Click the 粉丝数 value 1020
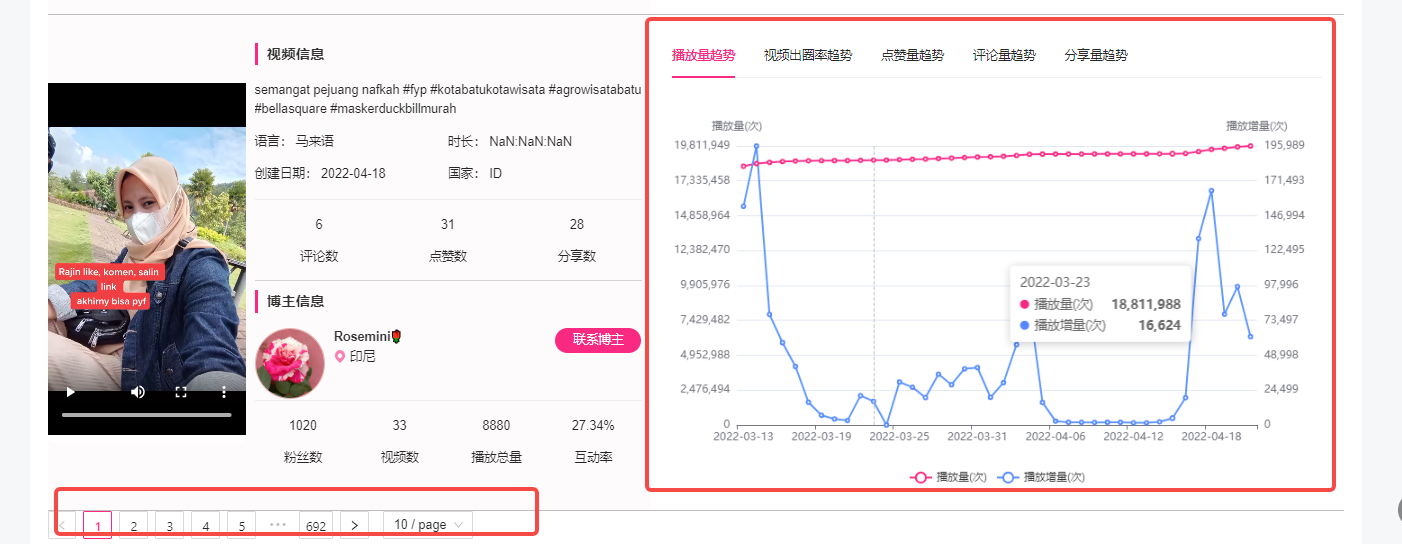This screenshot has height=544, width=1402. coord(303,425)
